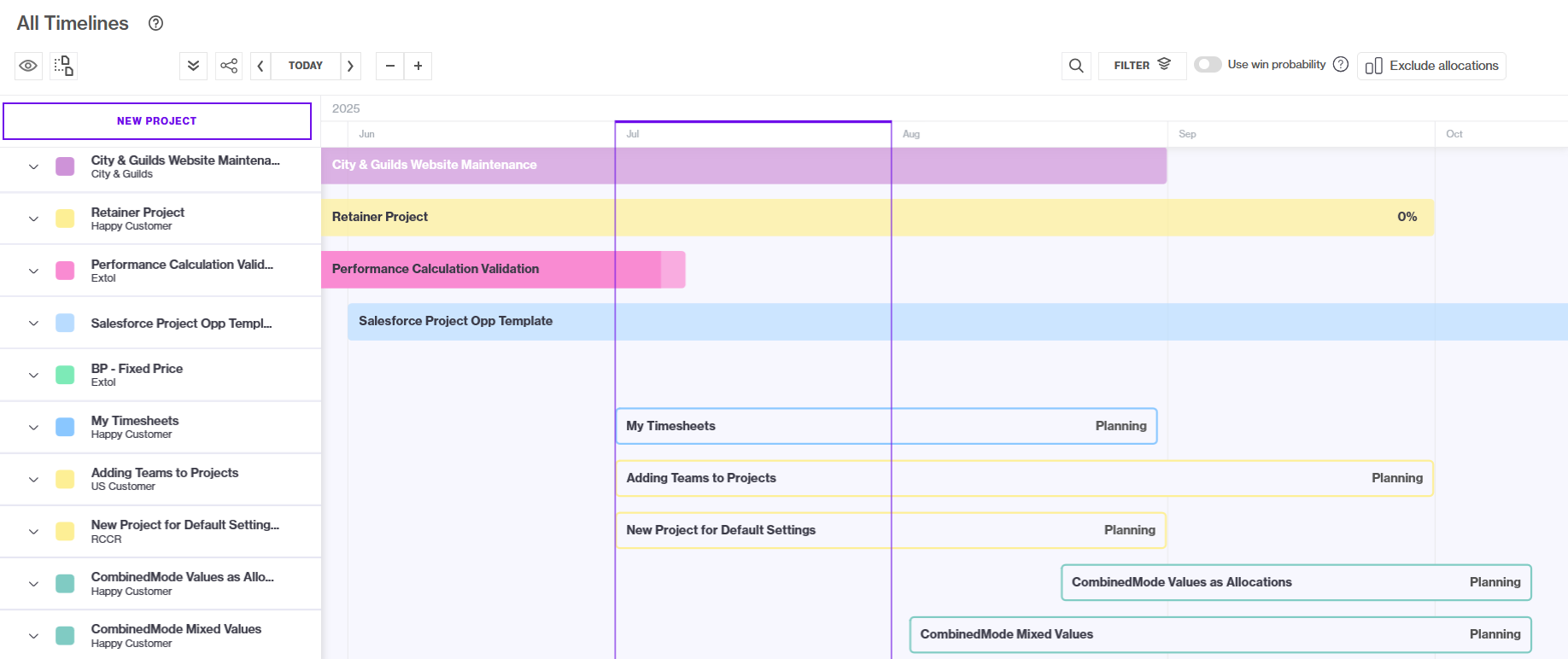Expand the Retainer Project row
The width and height of the screenshot is (1568, 659).
tap(33, 219)
